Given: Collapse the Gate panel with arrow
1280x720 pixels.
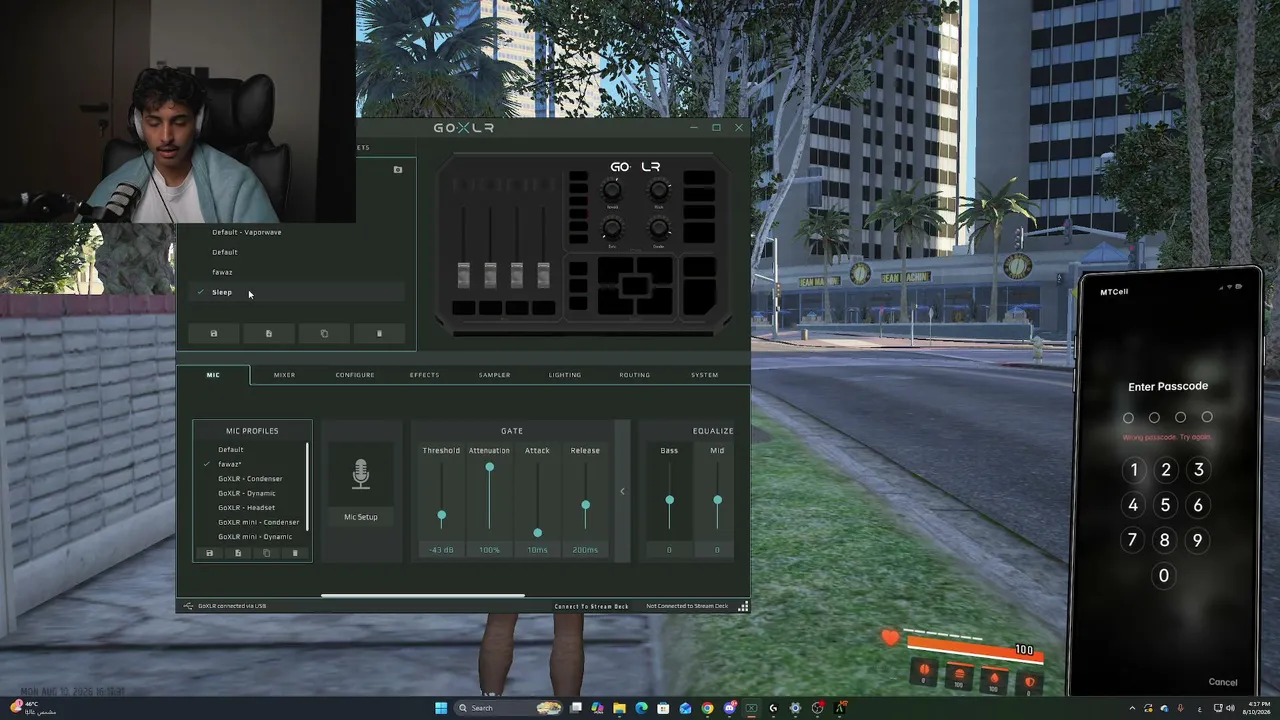Looking at the screenshot, I should coord(622,491).
